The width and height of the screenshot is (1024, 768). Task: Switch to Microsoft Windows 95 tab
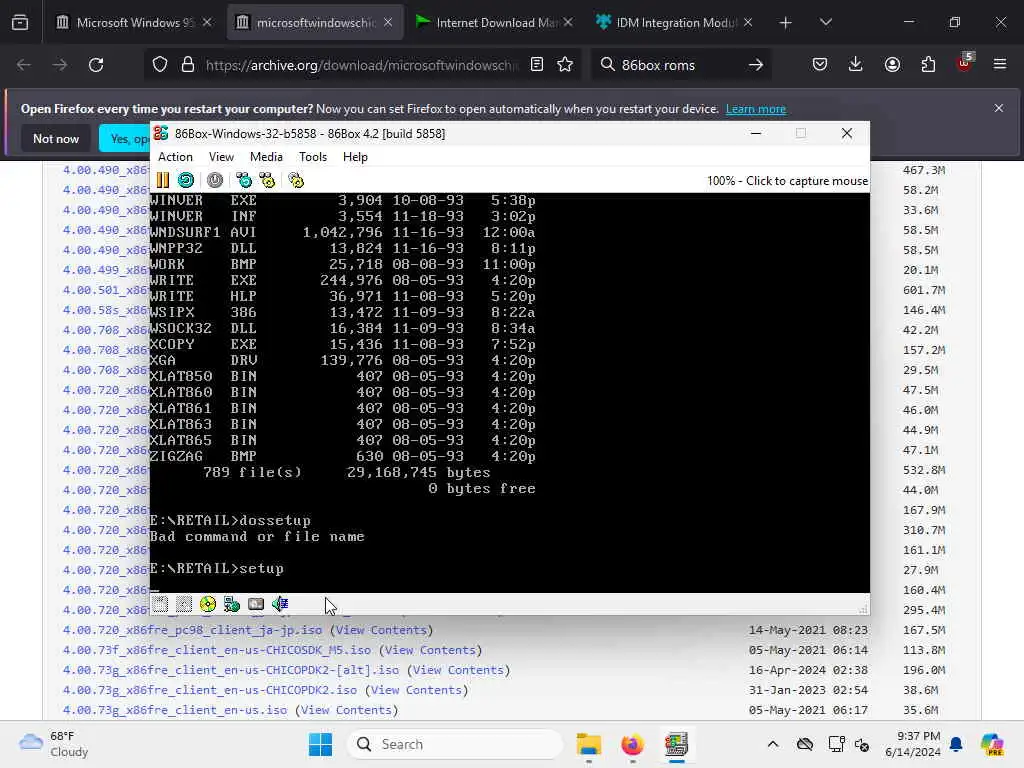pos(134,23)
